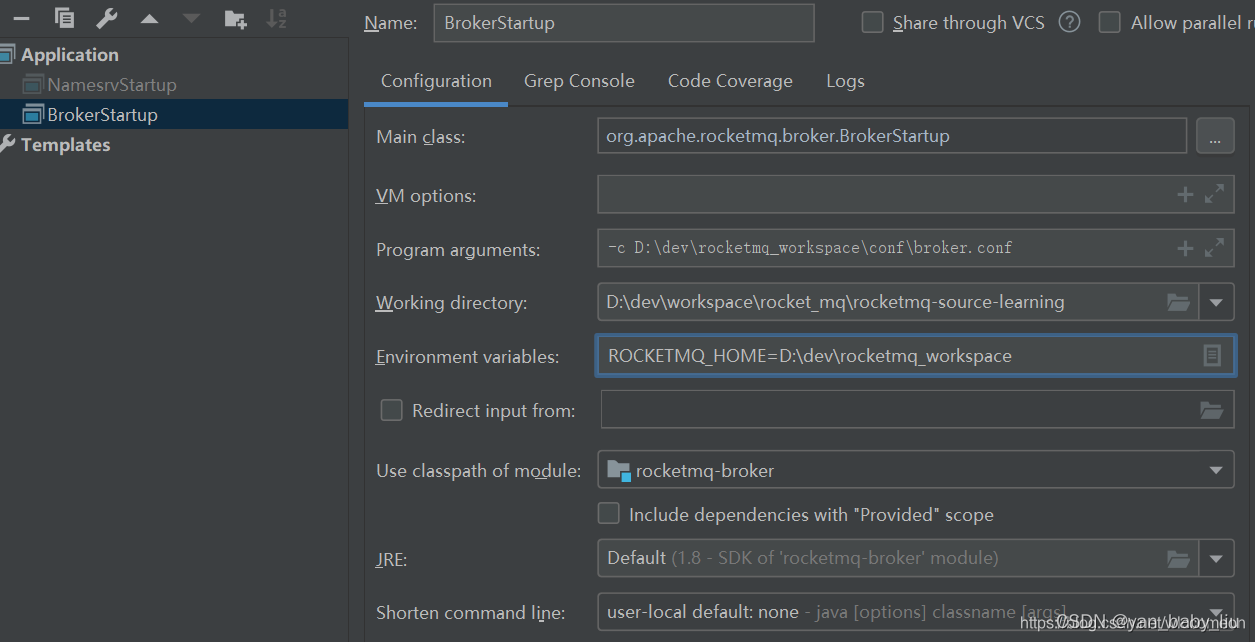This screenshot has height=642, width=1255.
Task: Move configuration down with arrow icon
Action: point(191,18)
